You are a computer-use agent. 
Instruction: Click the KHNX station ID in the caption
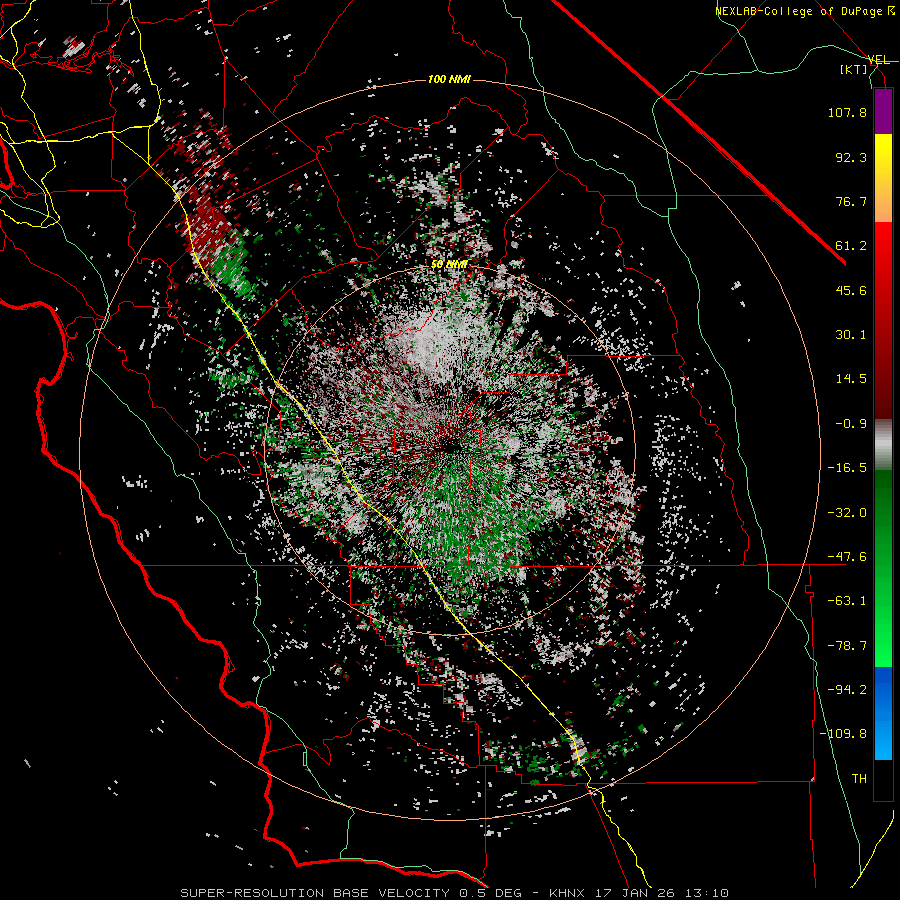(568, 893)
